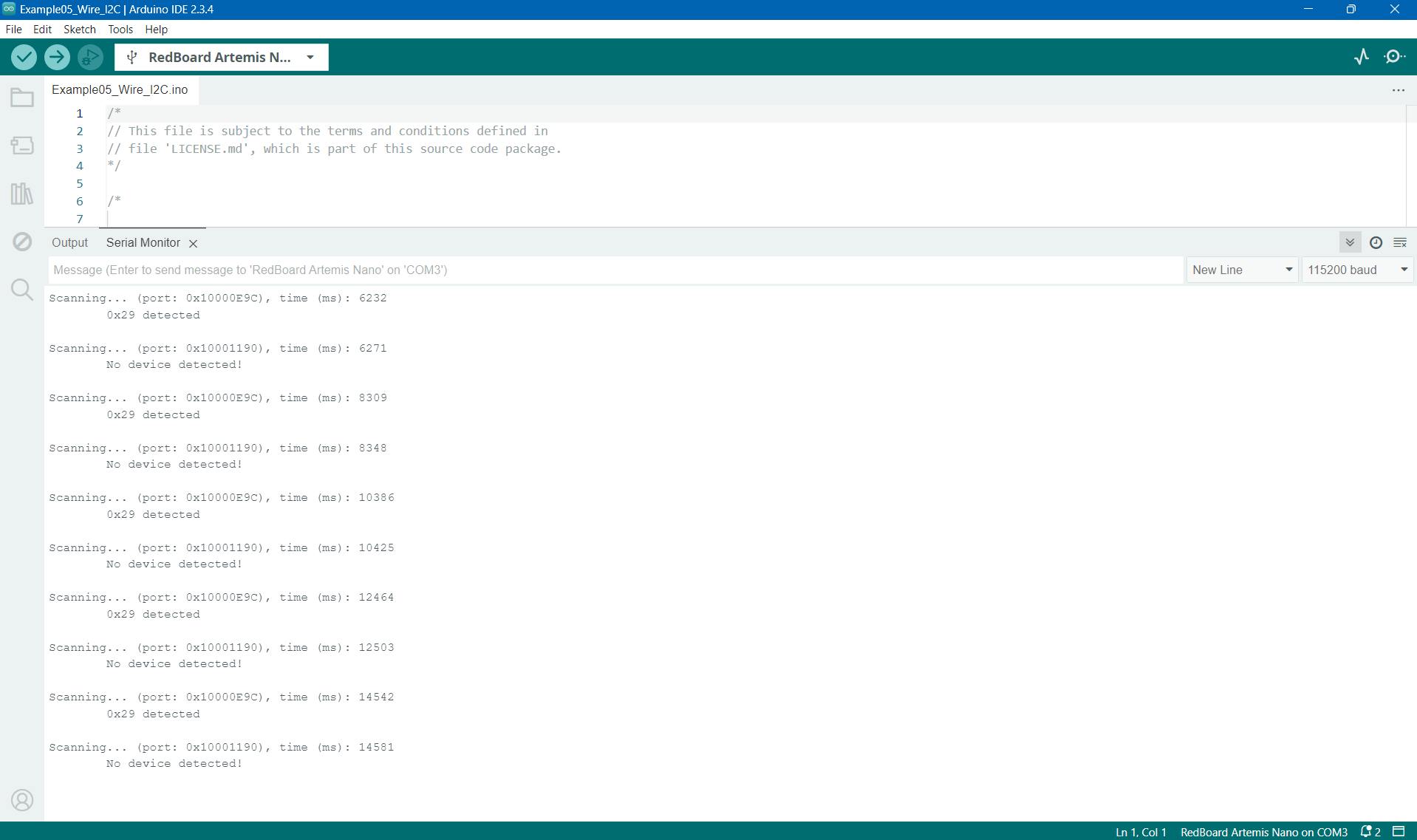Click the Upload arrow button
1417x840 pixels.
click(x=57, y=57)
